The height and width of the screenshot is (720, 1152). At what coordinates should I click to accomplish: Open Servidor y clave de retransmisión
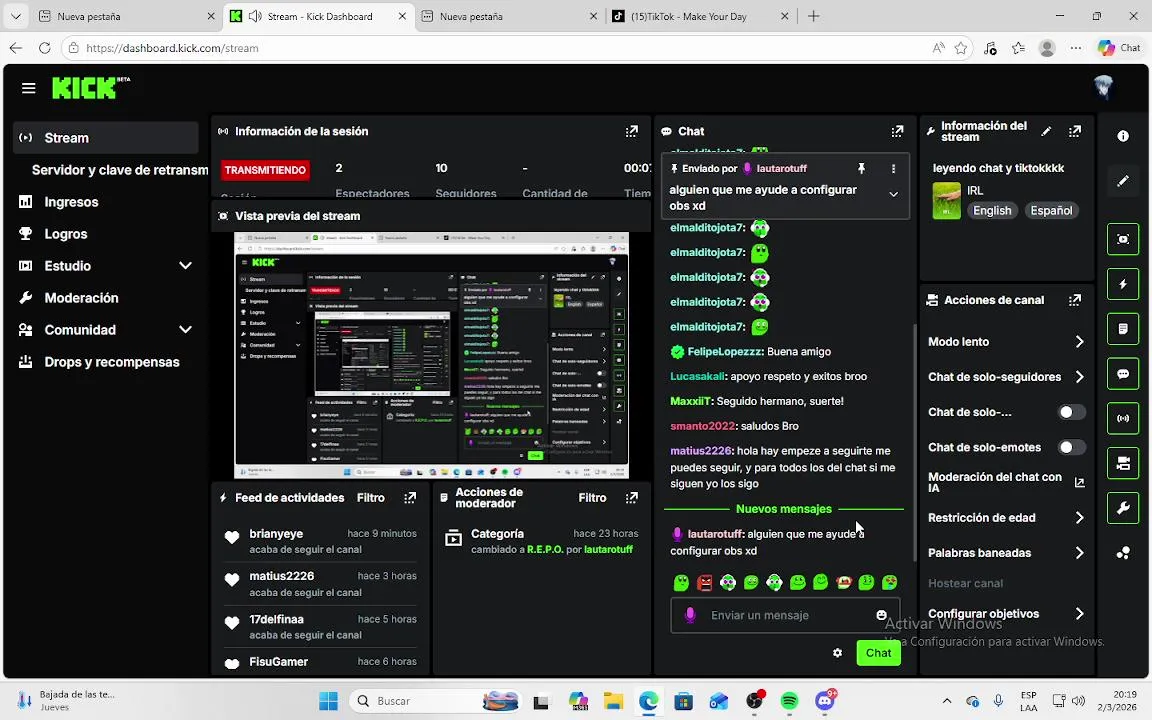click(x=120, y=170)
